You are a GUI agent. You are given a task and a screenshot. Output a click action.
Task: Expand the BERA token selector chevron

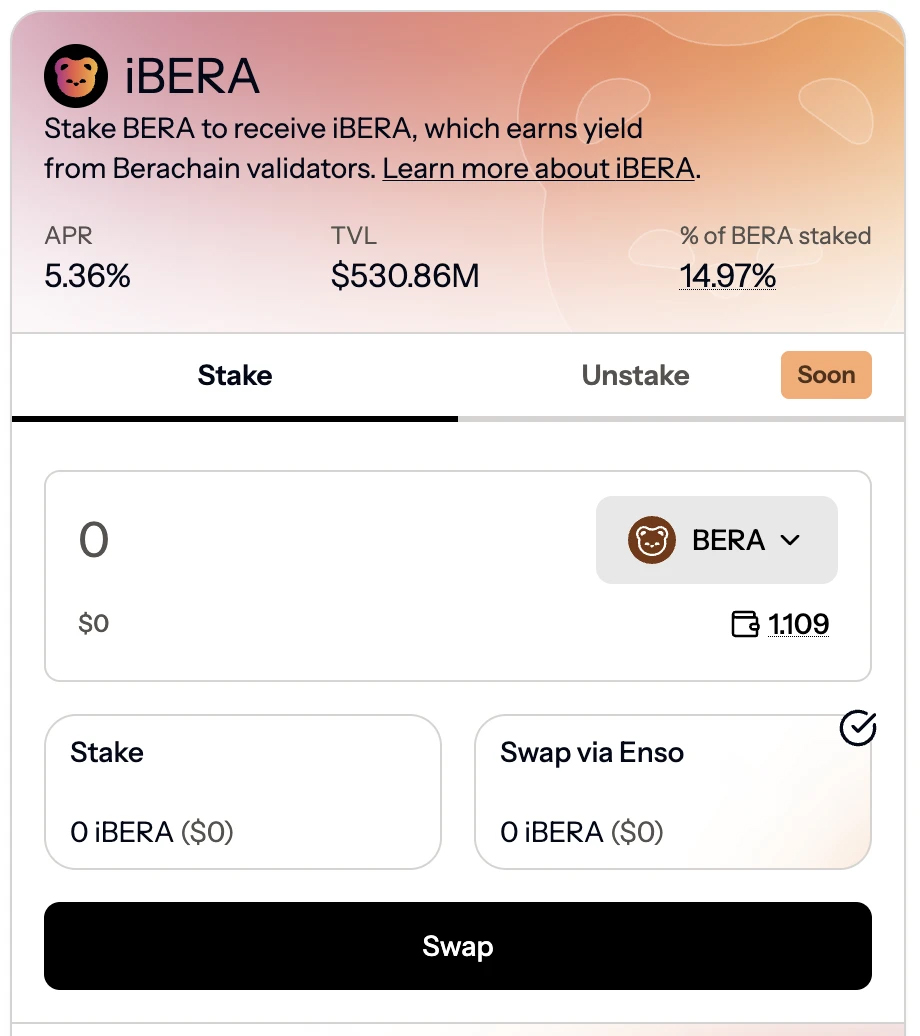[x=790, y=540]
